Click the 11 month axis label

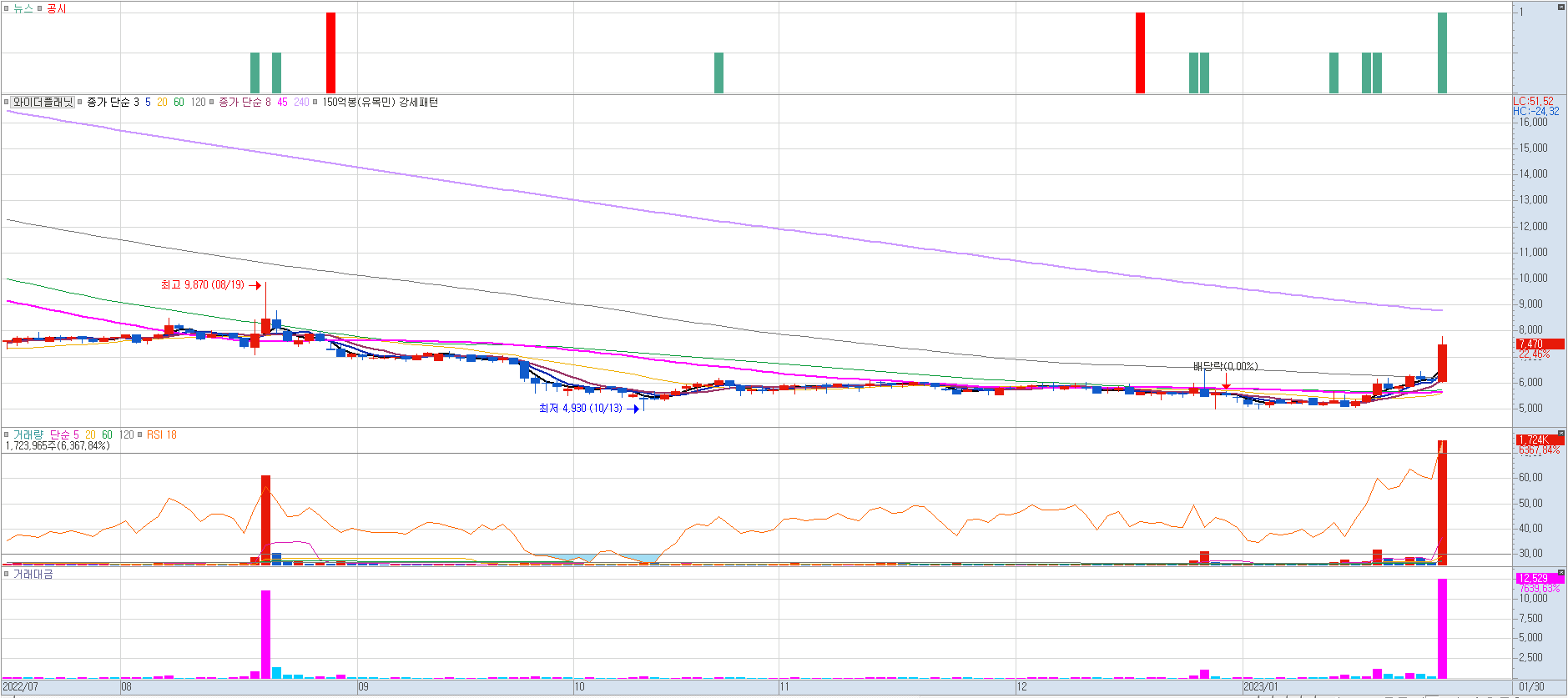tap(784, 687)
